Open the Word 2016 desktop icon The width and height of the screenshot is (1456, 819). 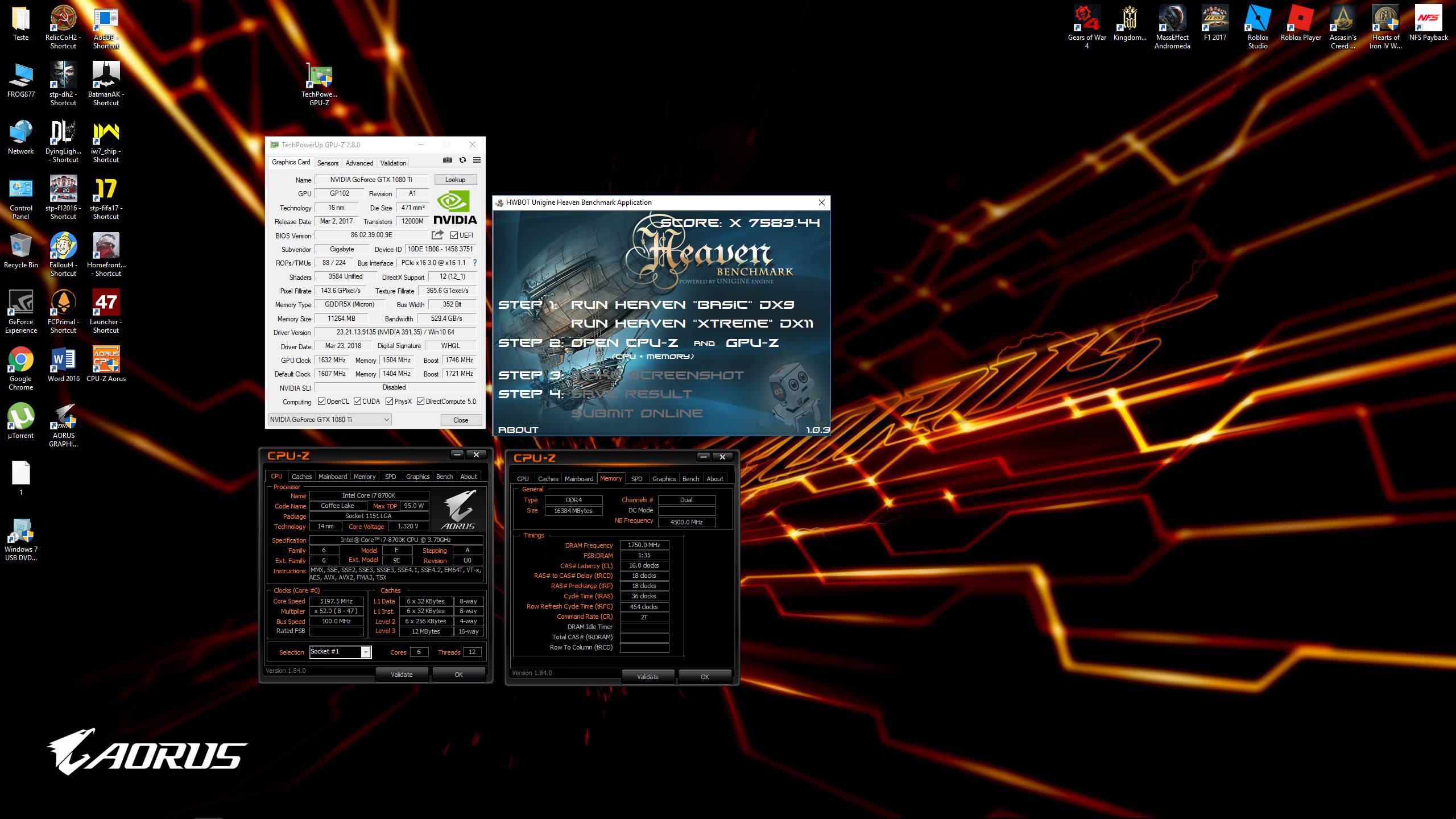click(x=63, y=365)
